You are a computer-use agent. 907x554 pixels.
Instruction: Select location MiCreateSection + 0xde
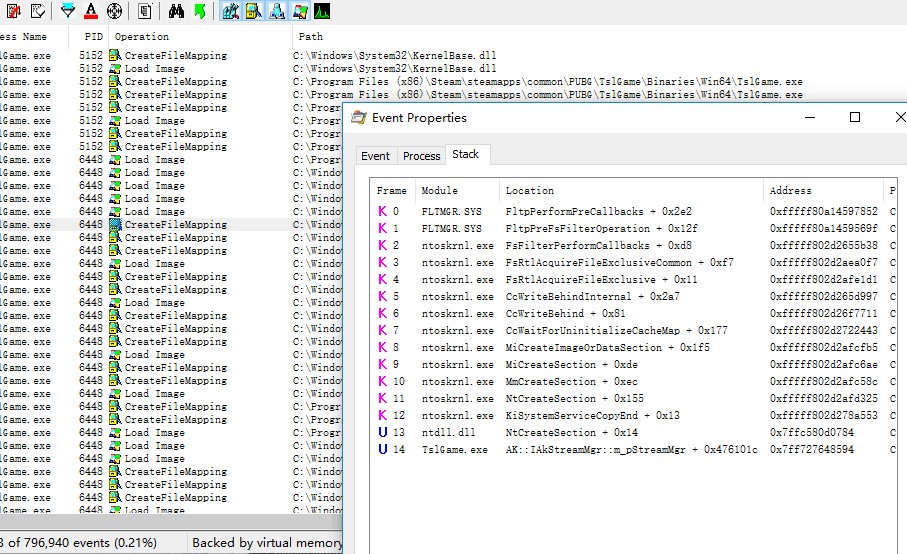point(572,364)
